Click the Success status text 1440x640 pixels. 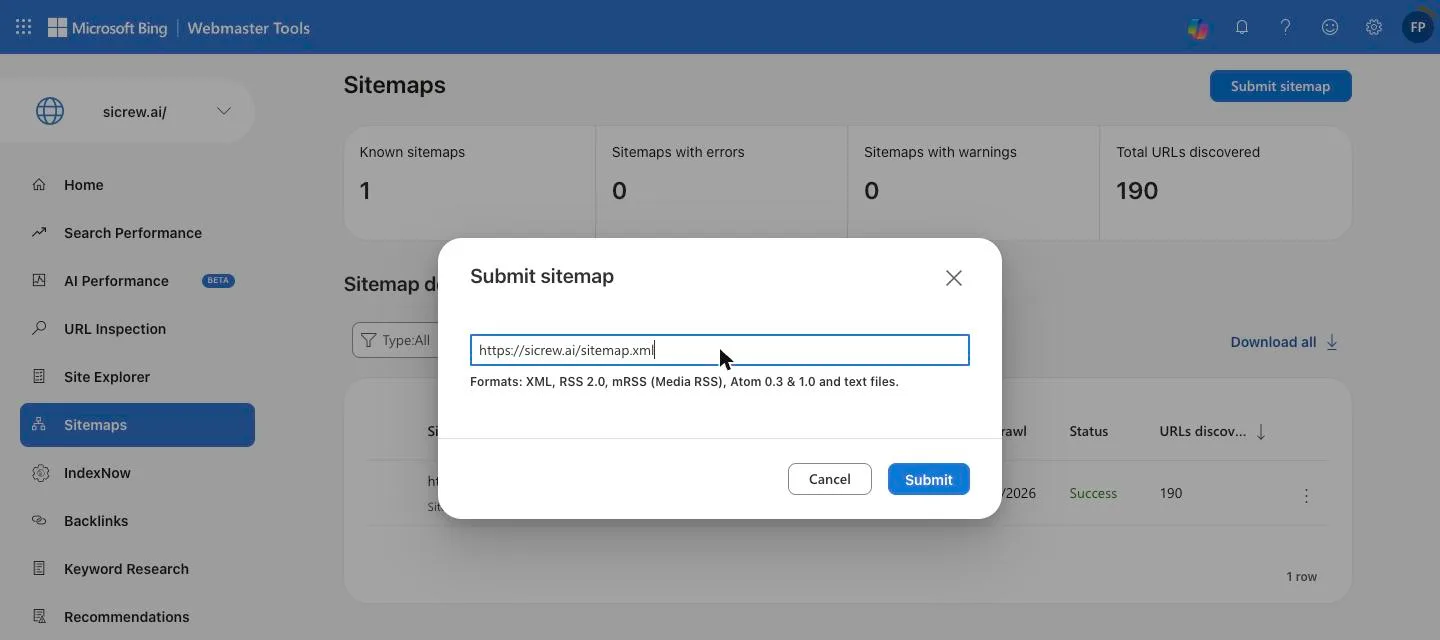(x=1093, y=493)
